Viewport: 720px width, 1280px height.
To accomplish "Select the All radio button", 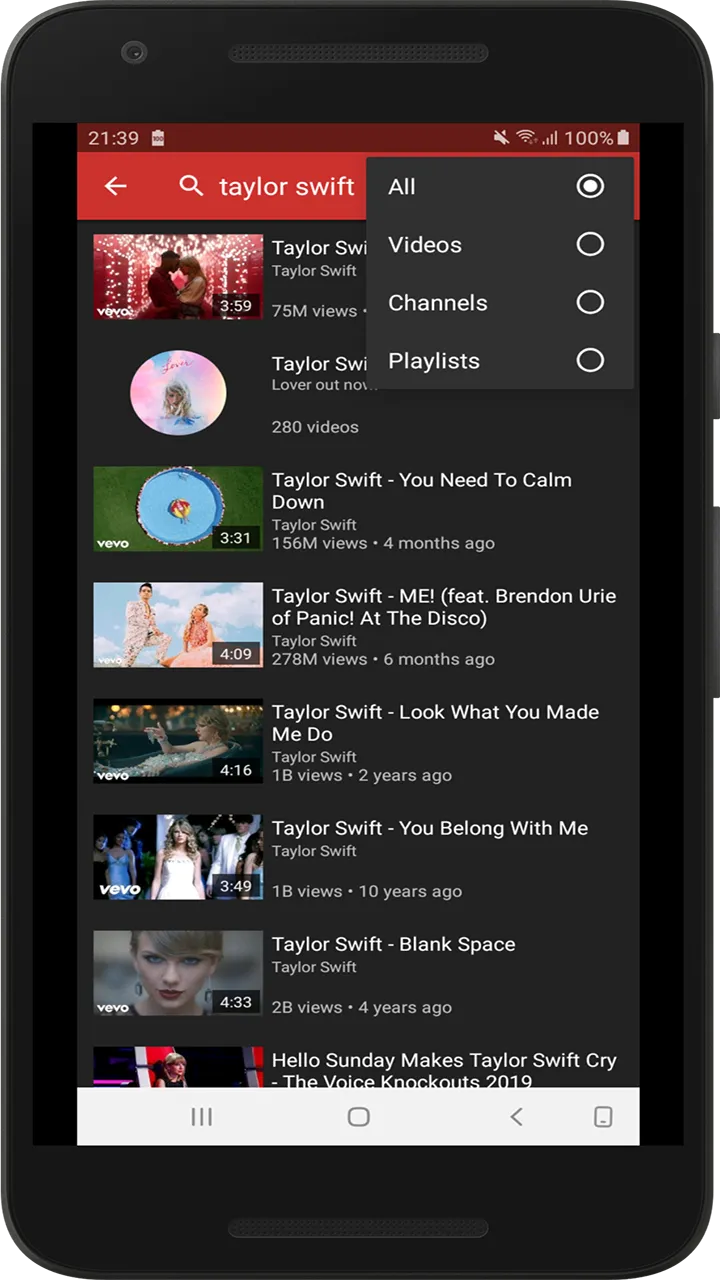I will click(x=590, y=186).
